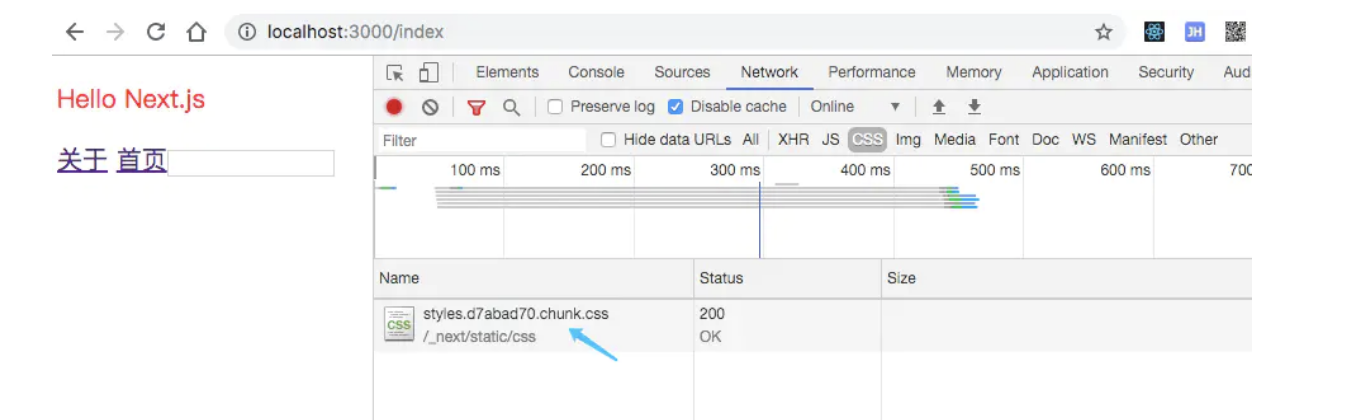Image resolution: width=1350 pixels, height=420 pixels.
Task: Toggle the network filter funnel icon
Action: pyautogui.click(x=476, y=107)
